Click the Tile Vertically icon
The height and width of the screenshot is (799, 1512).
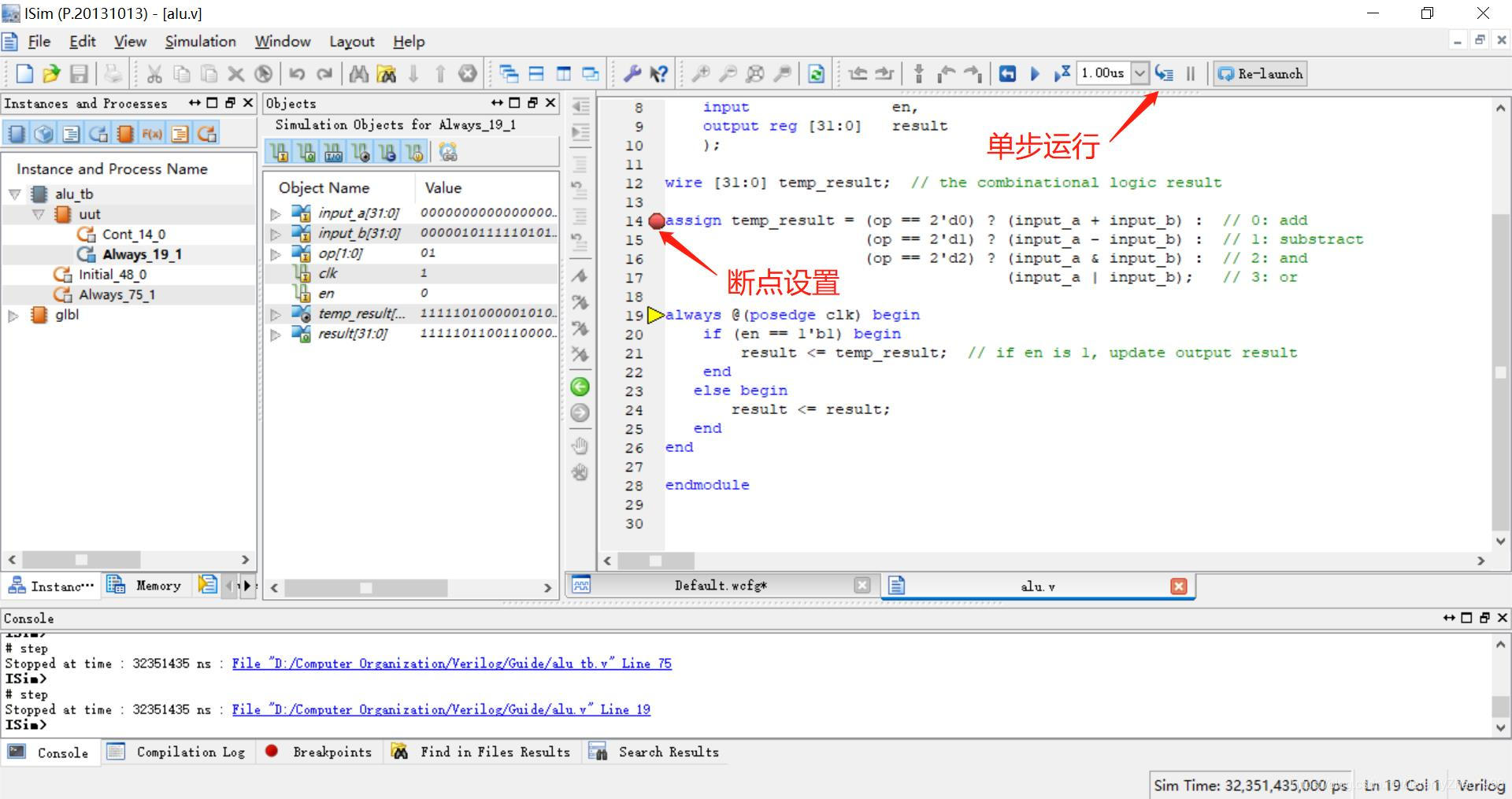click(x=563, y=74)
